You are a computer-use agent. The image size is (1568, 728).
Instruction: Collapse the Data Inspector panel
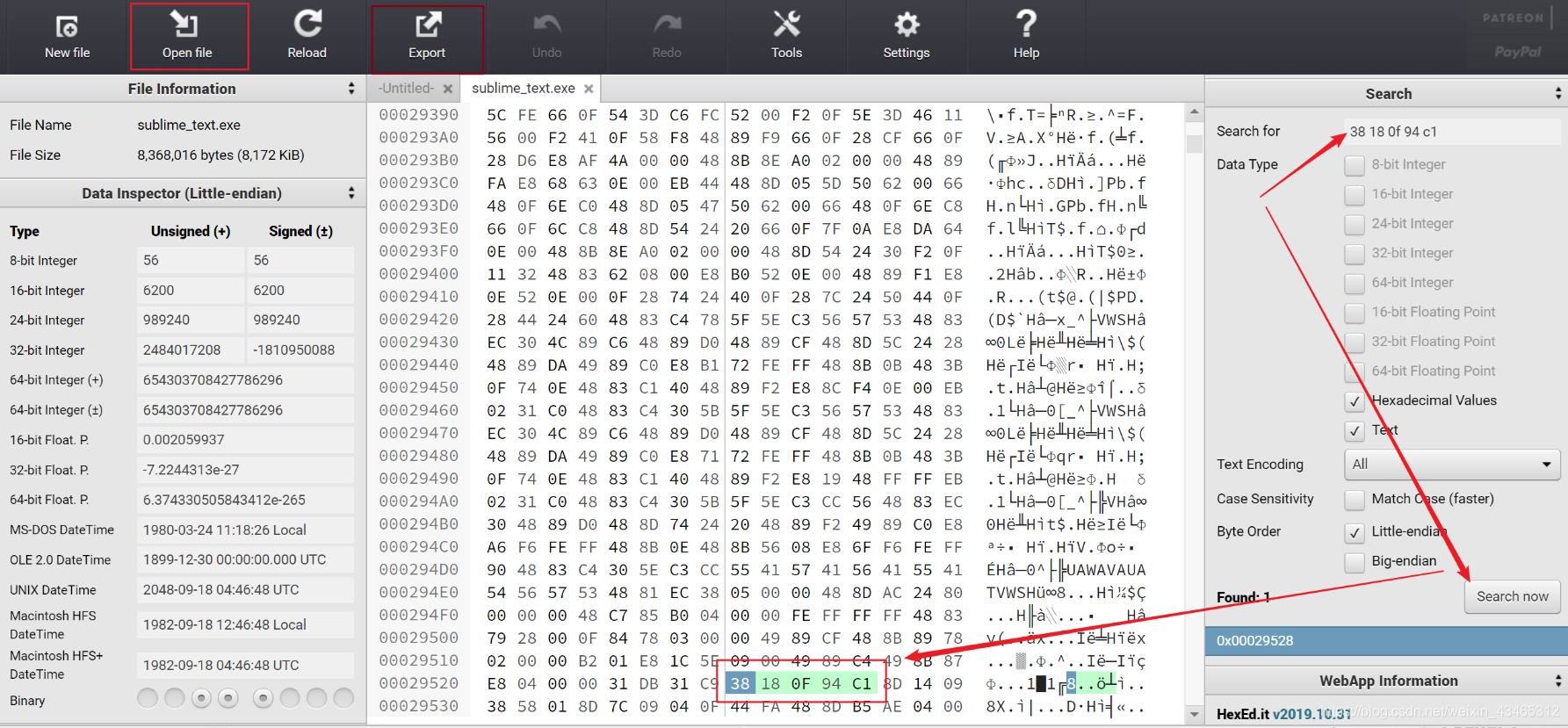[351, 193]
